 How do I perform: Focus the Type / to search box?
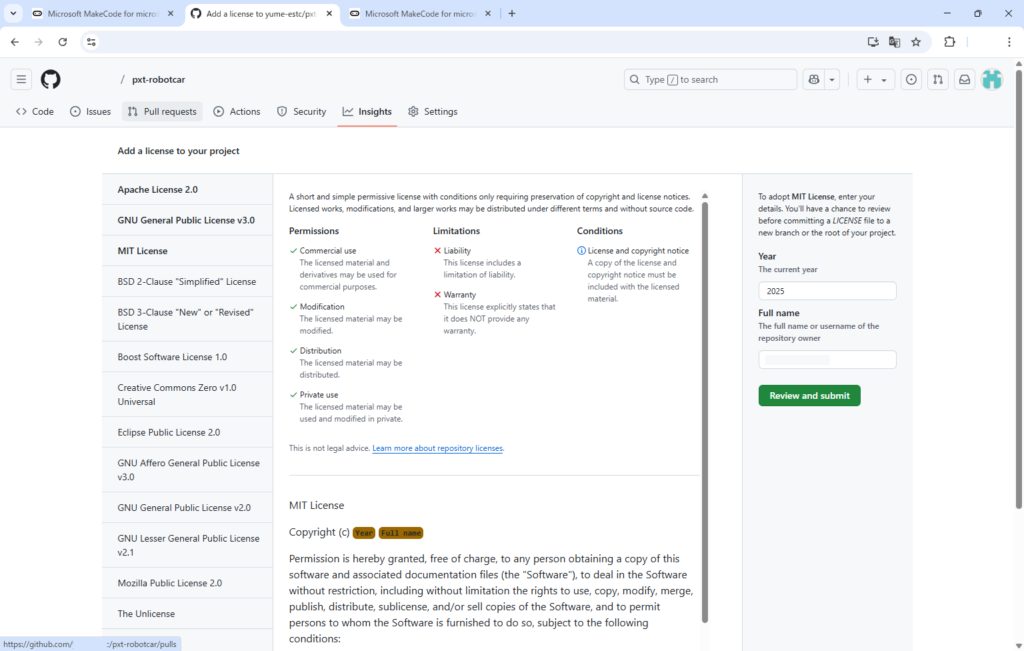point(711,79)
